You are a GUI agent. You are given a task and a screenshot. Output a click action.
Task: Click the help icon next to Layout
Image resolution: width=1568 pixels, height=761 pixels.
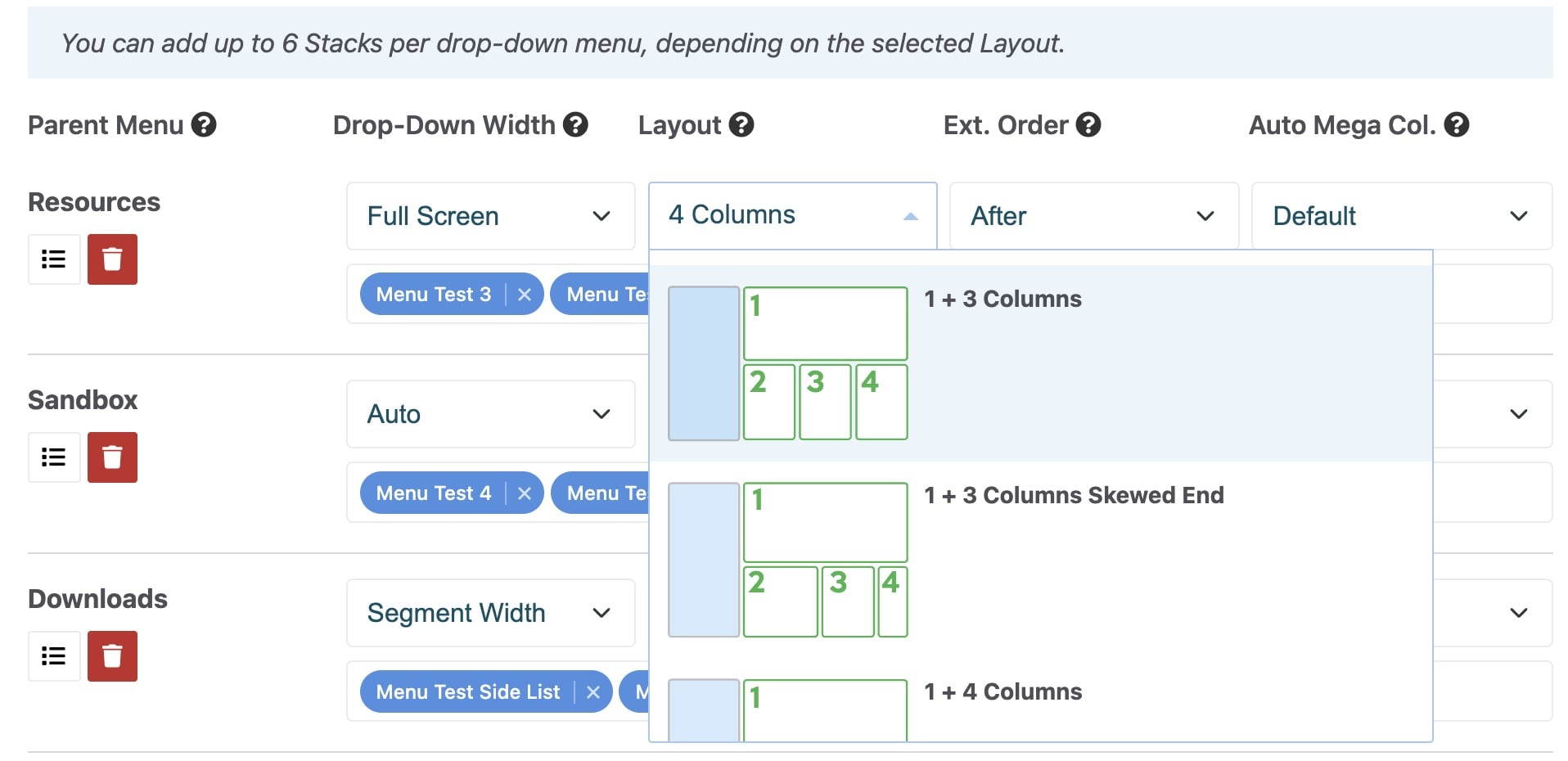[741, 125]
